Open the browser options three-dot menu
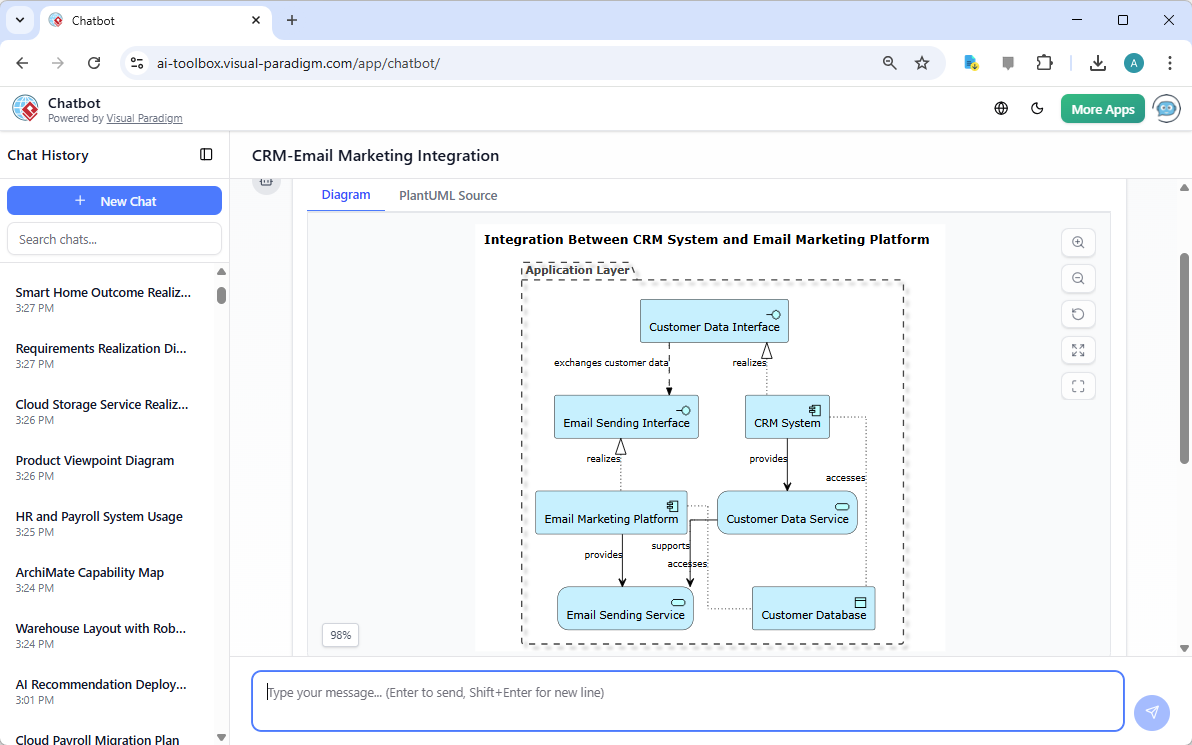The width and height of the screenshot is (1192, 745). coord(1170,62)
